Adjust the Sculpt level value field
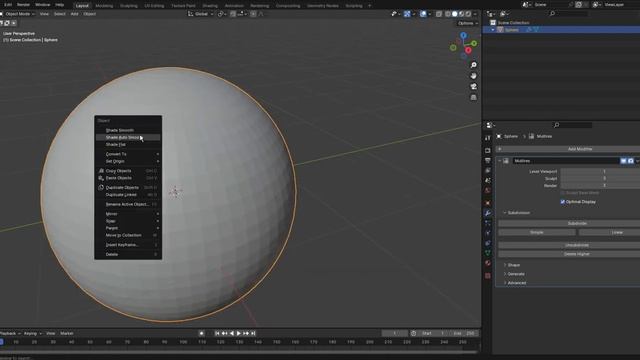This screenshot has width=640, height=360. [x=600, y=178]
